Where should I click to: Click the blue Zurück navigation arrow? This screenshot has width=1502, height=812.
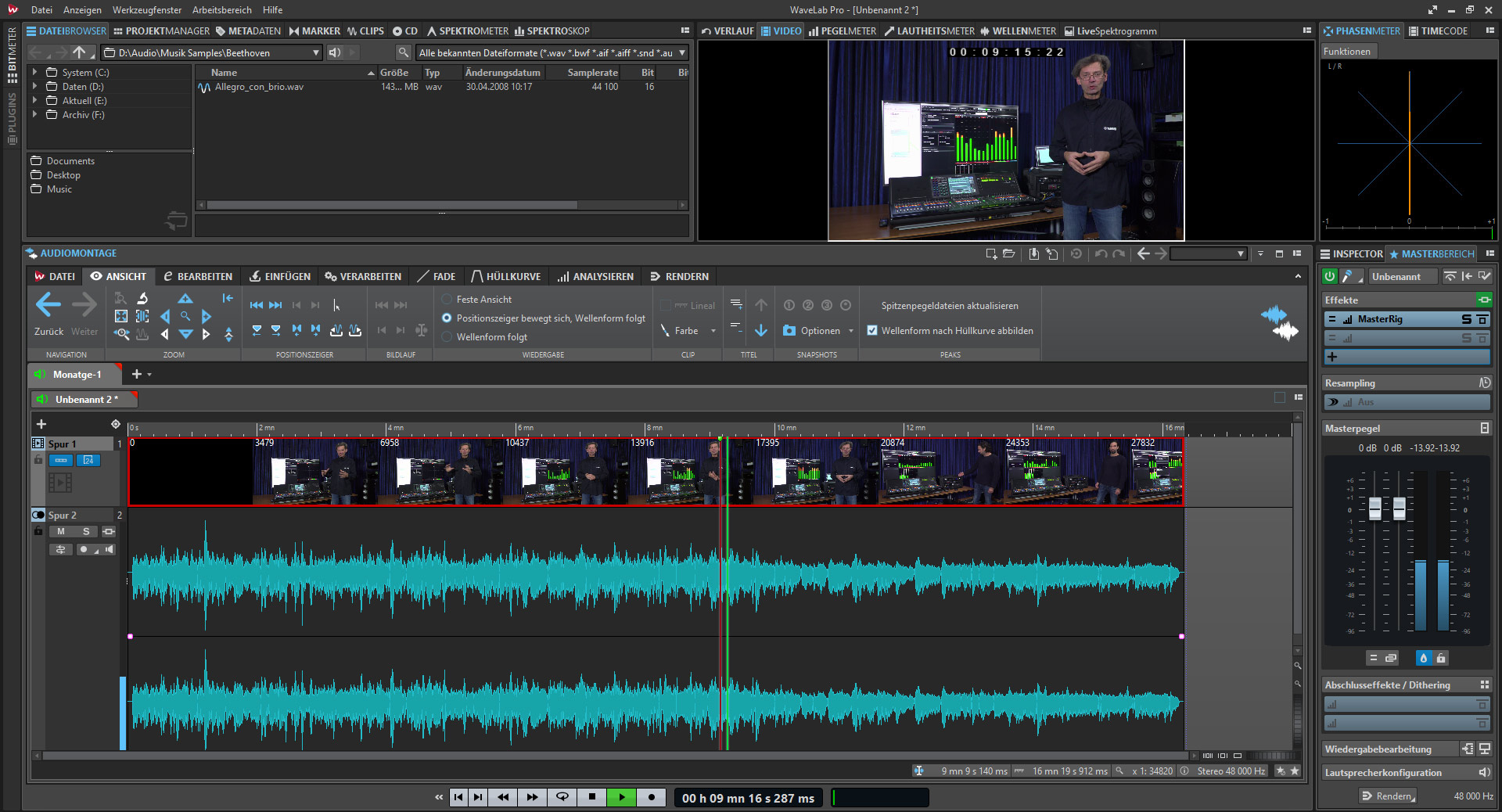49,305
